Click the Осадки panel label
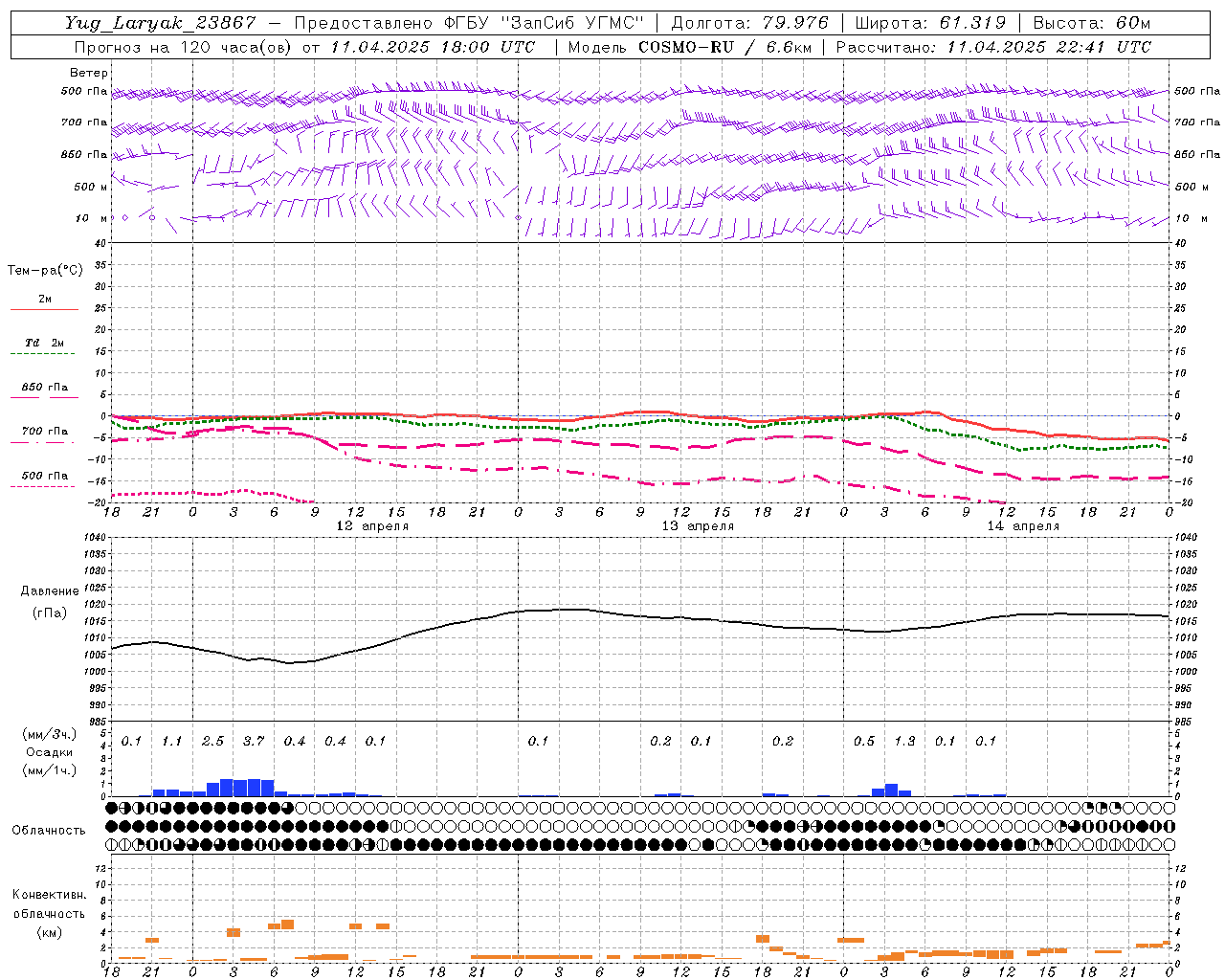 tap(49, 752)
